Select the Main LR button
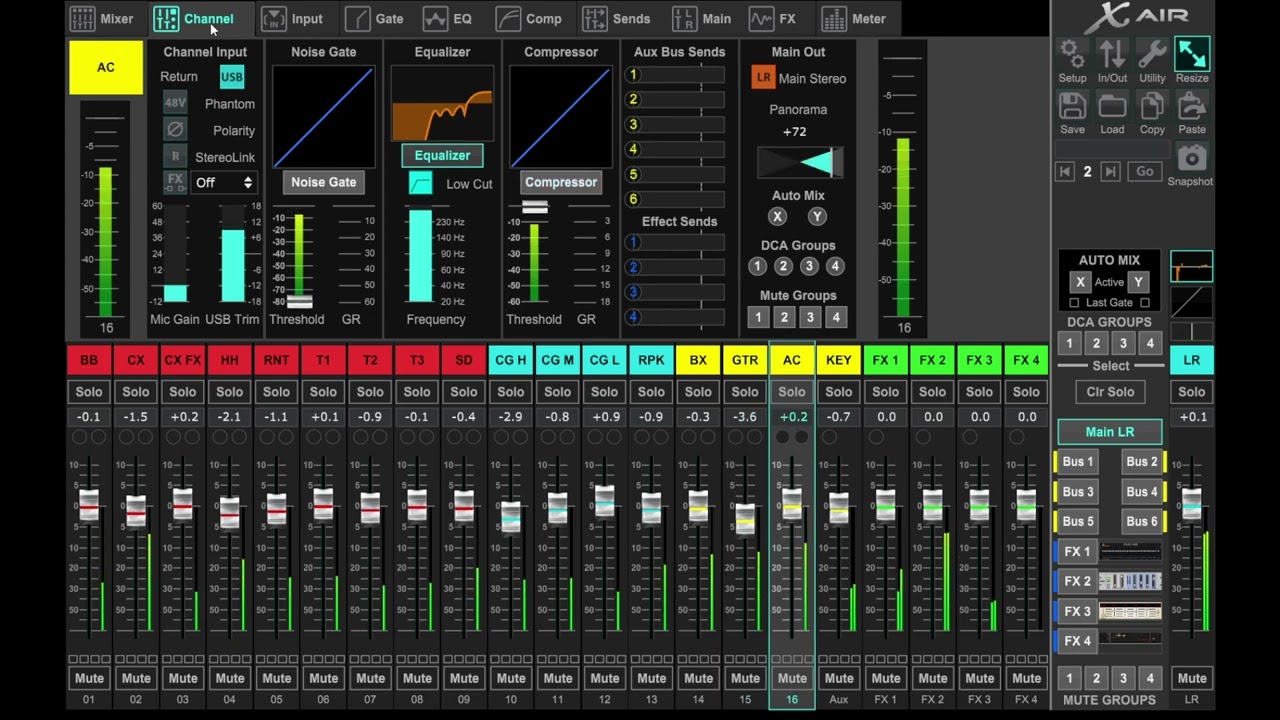The image size is (1280, 720). point(1110,432)
